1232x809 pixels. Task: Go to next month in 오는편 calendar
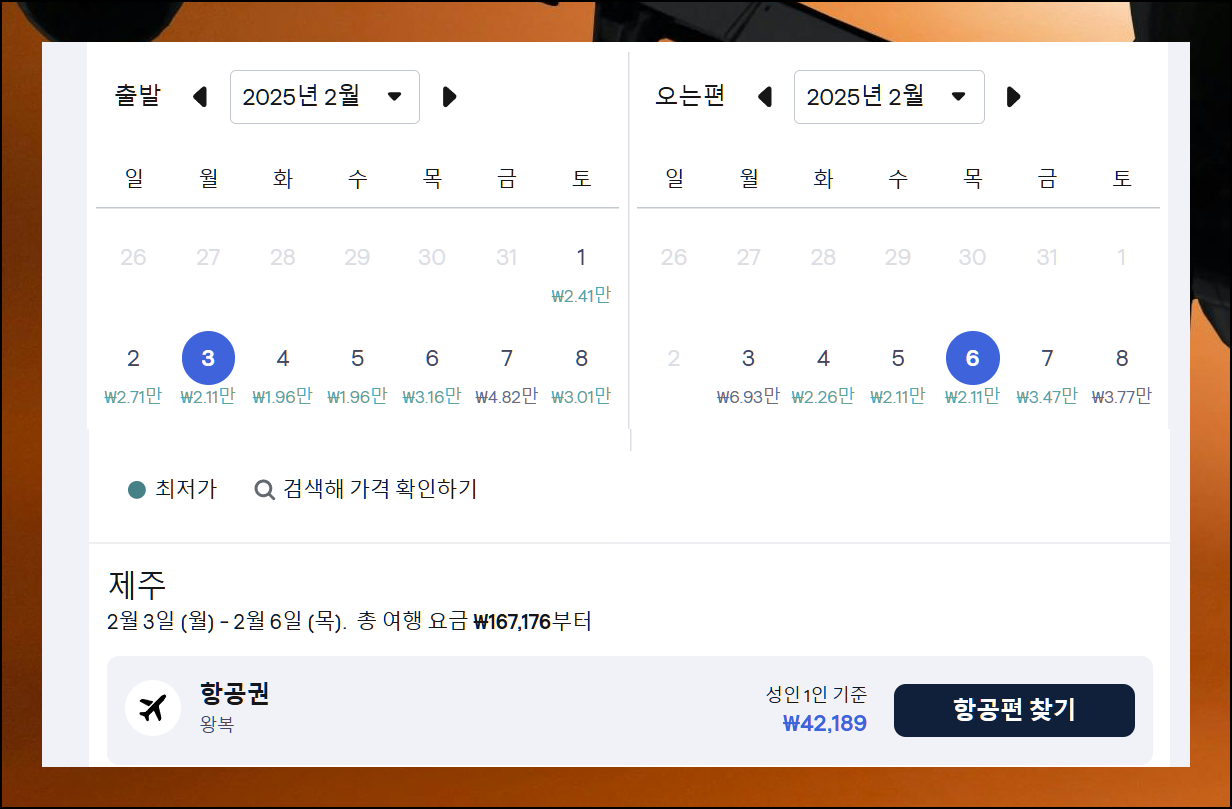coord(1014,97)
